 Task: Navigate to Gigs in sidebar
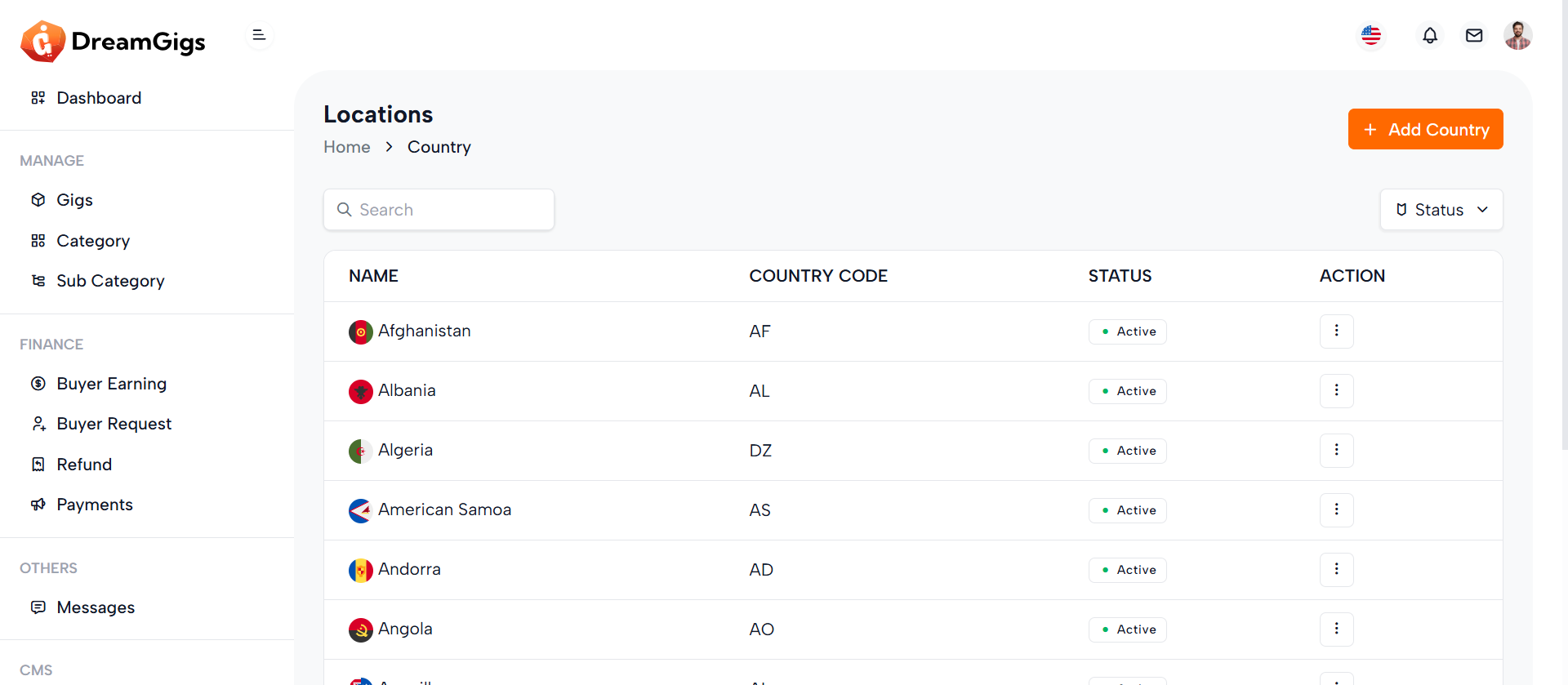[x=74, y=200]
